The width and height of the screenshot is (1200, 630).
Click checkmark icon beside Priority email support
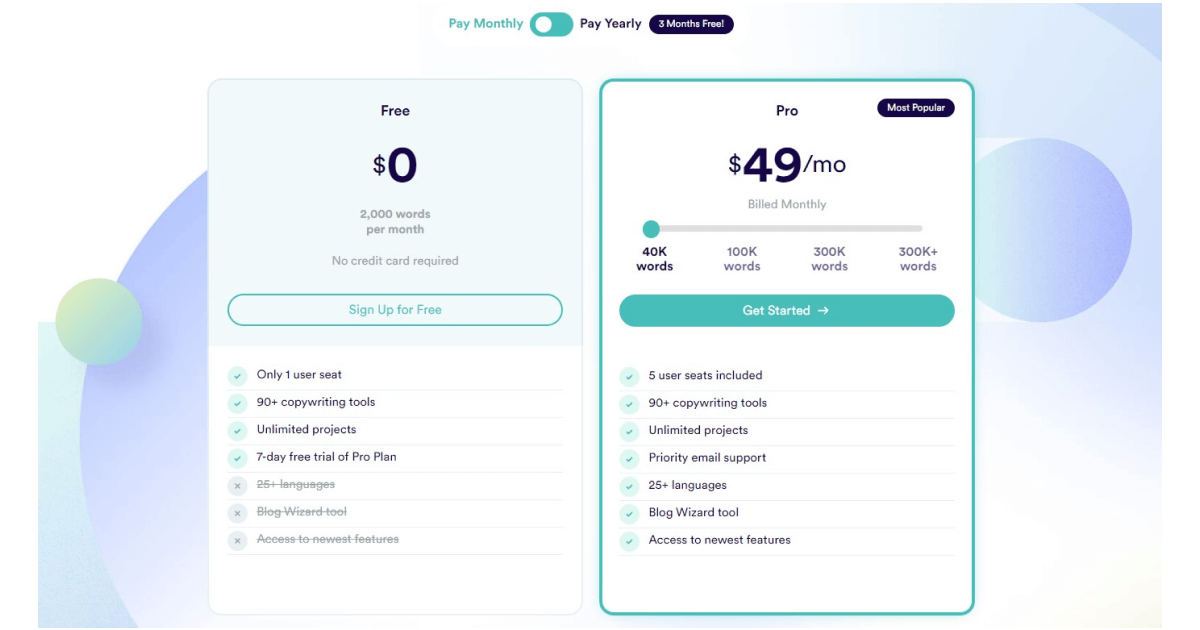[629, 459]
